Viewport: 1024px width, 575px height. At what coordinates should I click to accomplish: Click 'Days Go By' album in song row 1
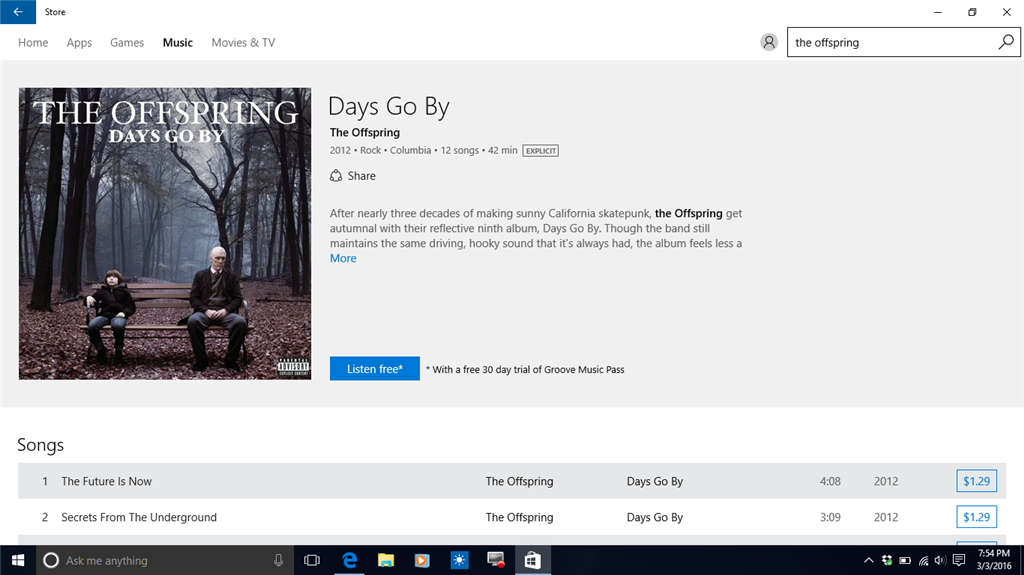point(654,482)
